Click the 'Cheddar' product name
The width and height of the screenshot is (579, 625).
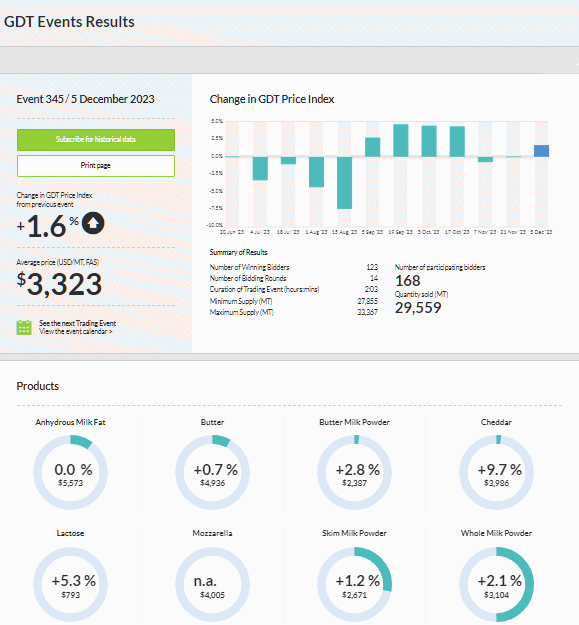pos(496,422)
